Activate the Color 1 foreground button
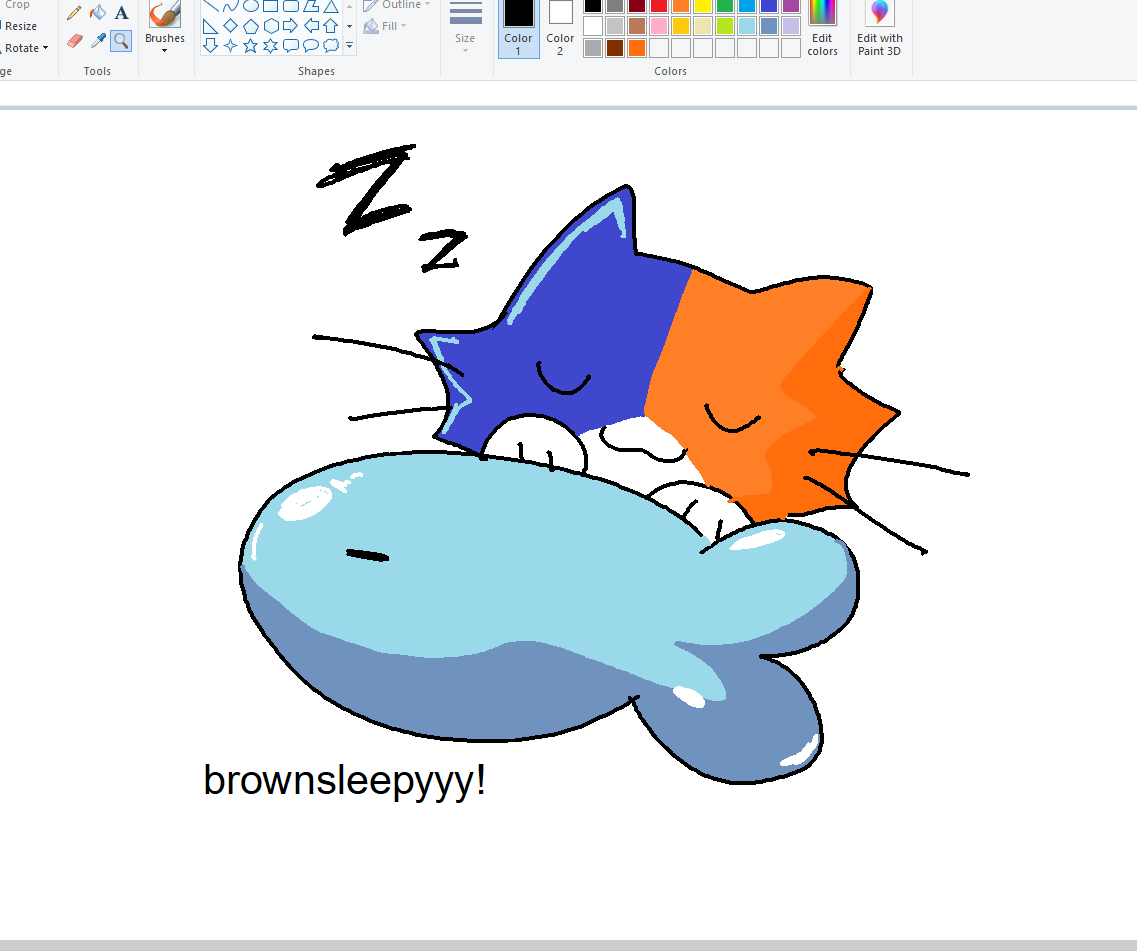1137x951 pixels. tap(518, 28)
